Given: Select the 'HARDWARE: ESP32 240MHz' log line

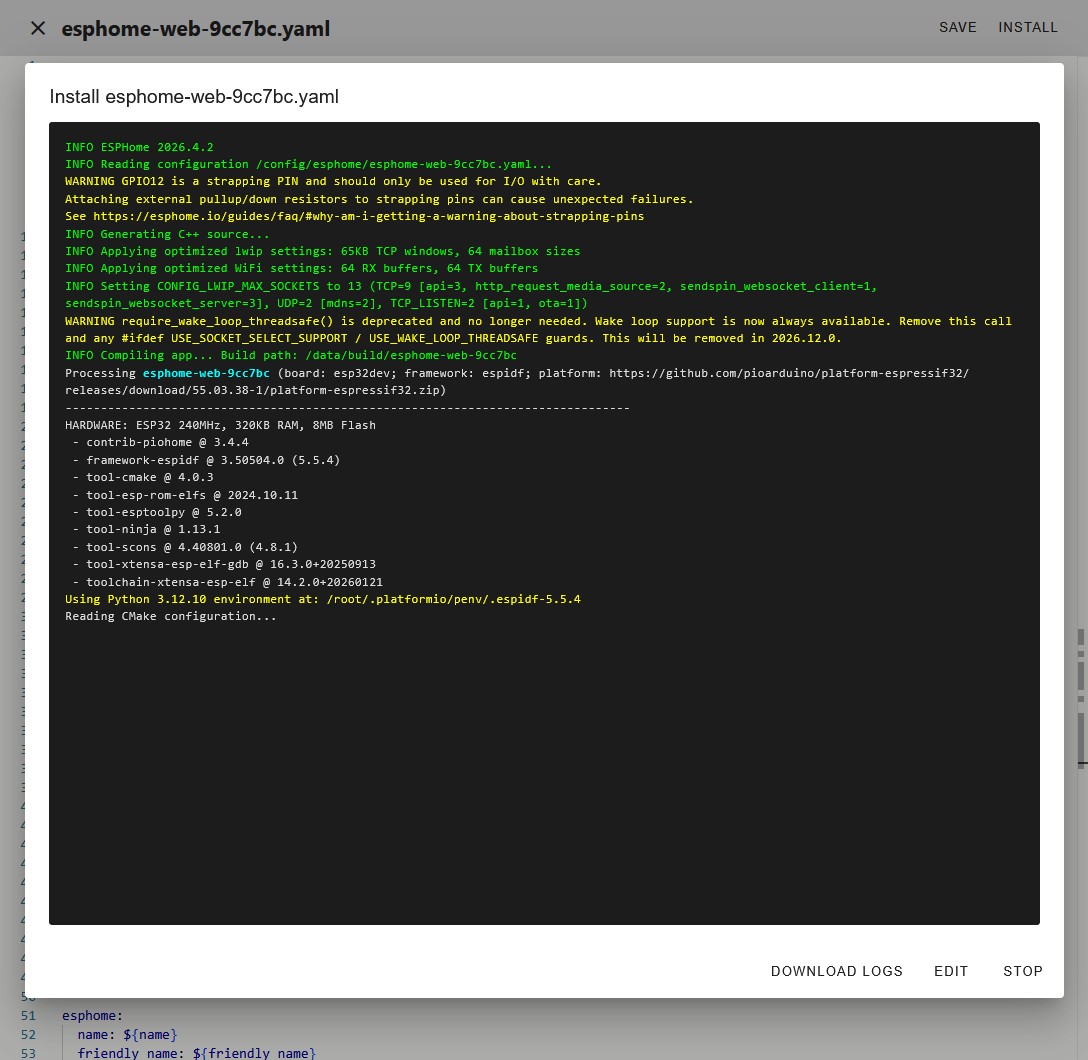Looking at the screenshot, I should point(221,425).
